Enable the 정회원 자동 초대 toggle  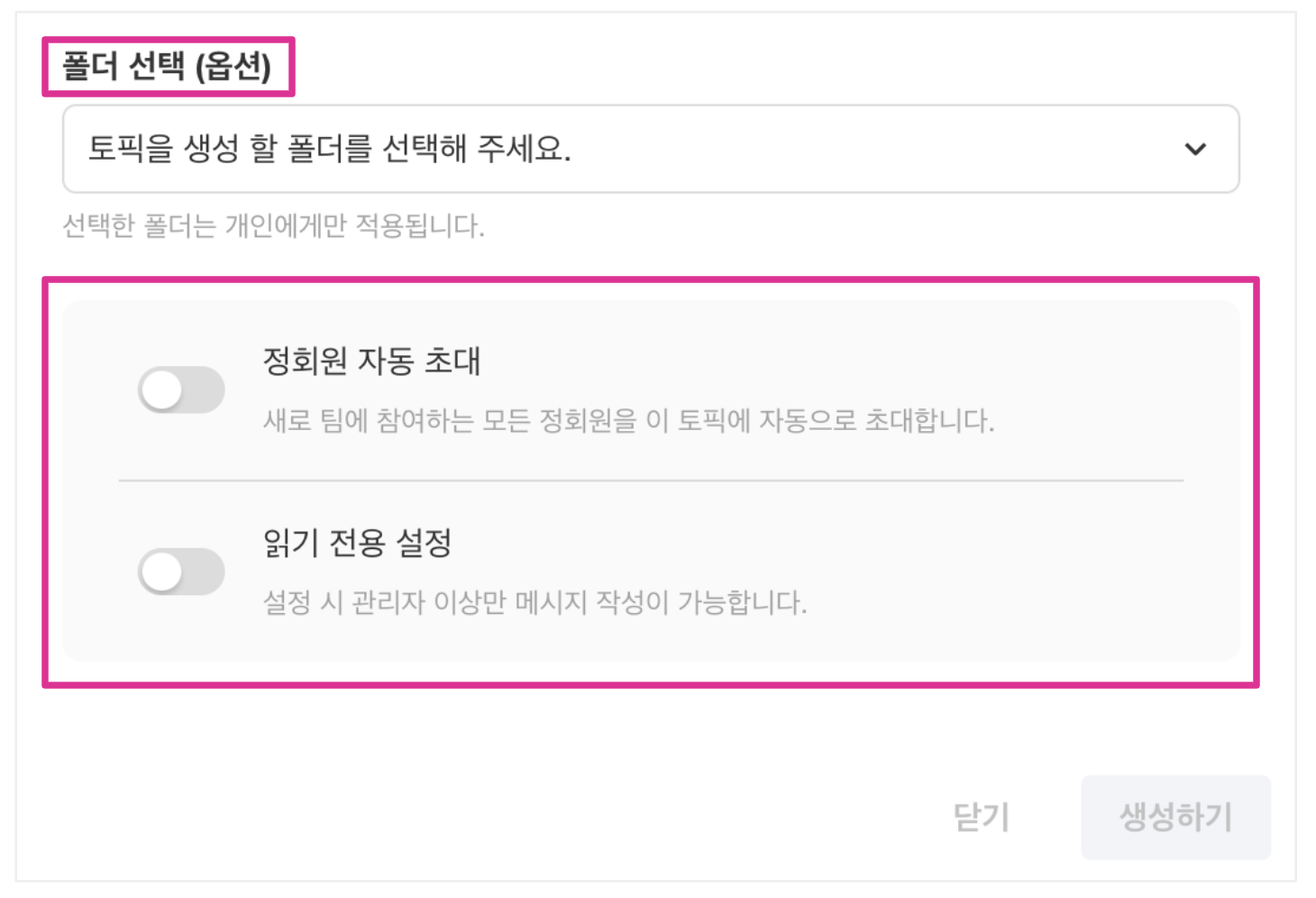pos(181,390)
